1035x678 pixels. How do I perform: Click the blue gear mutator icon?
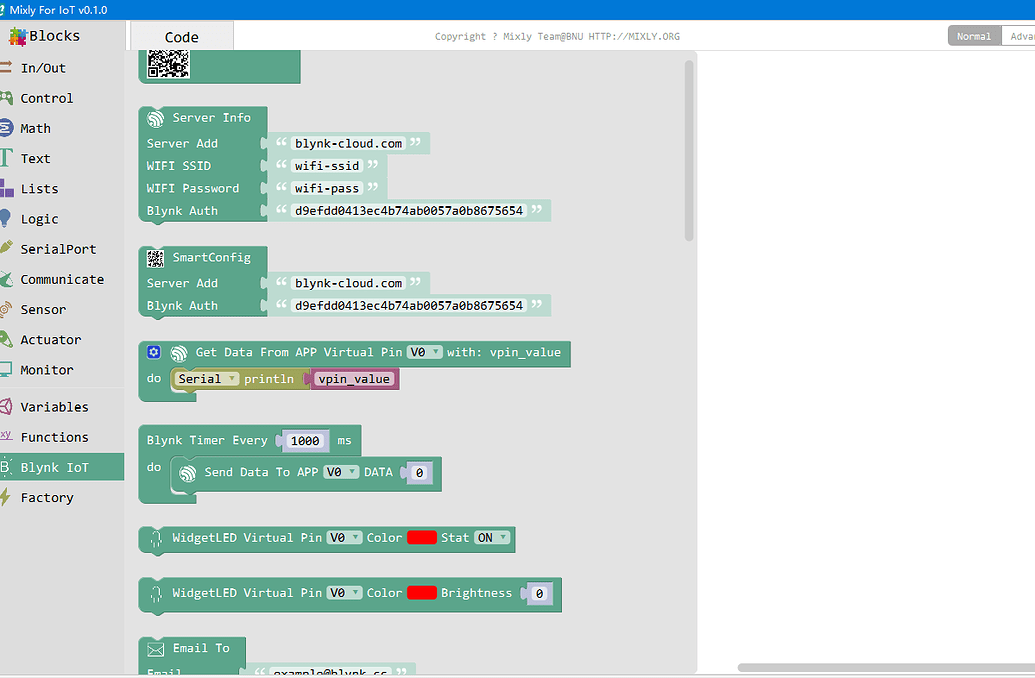(154, 352)
